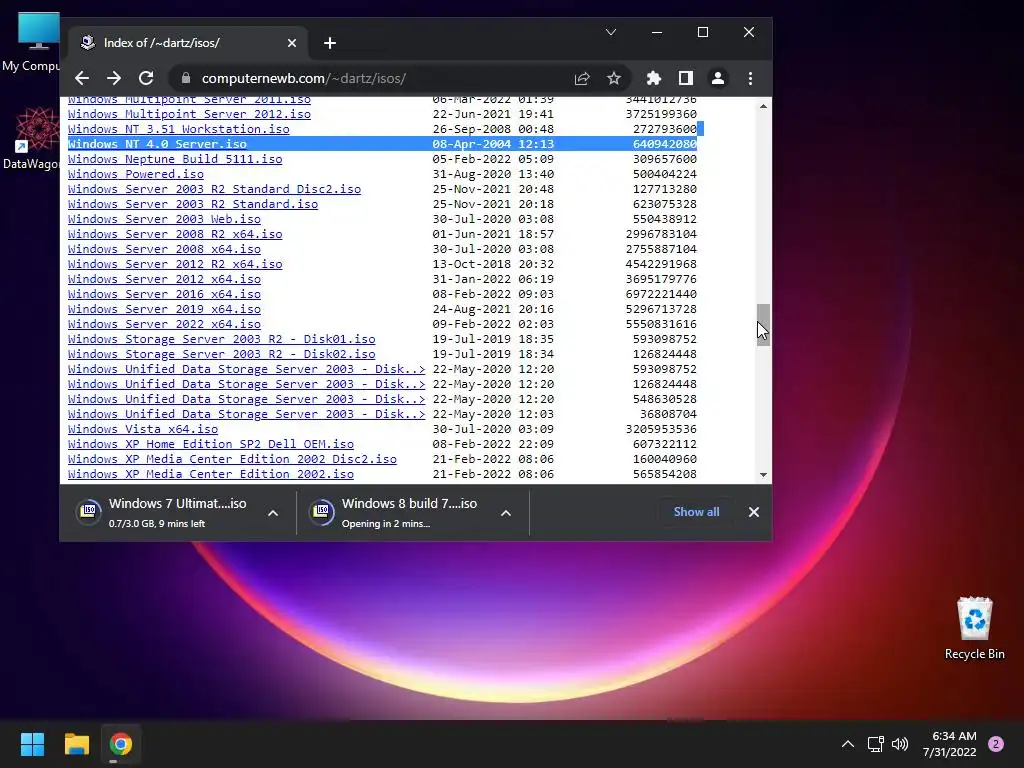The height and width of the screenshot is (768, 1024).
Task: Open the Extensions puzzle icon
Action: coord(654,78)
